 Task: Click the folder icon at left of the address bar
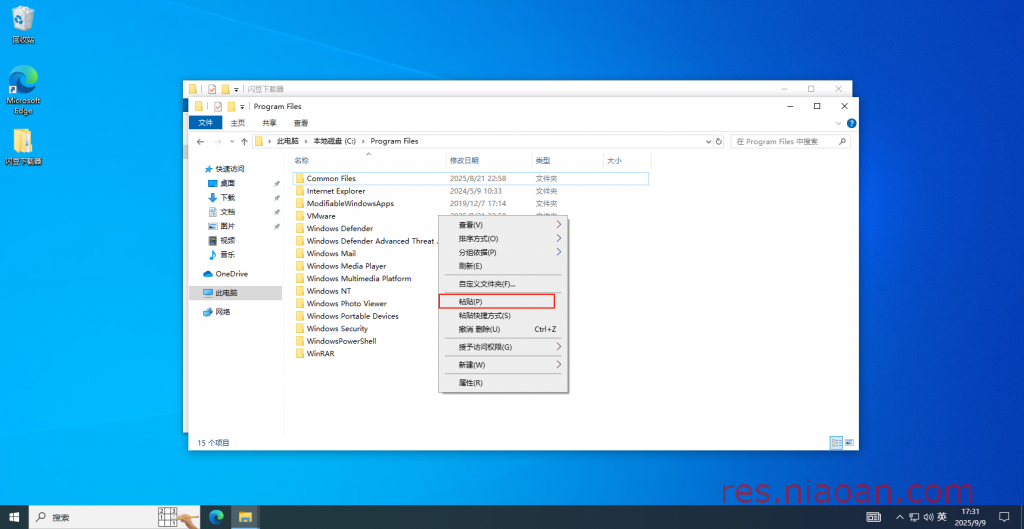[259, 141]
